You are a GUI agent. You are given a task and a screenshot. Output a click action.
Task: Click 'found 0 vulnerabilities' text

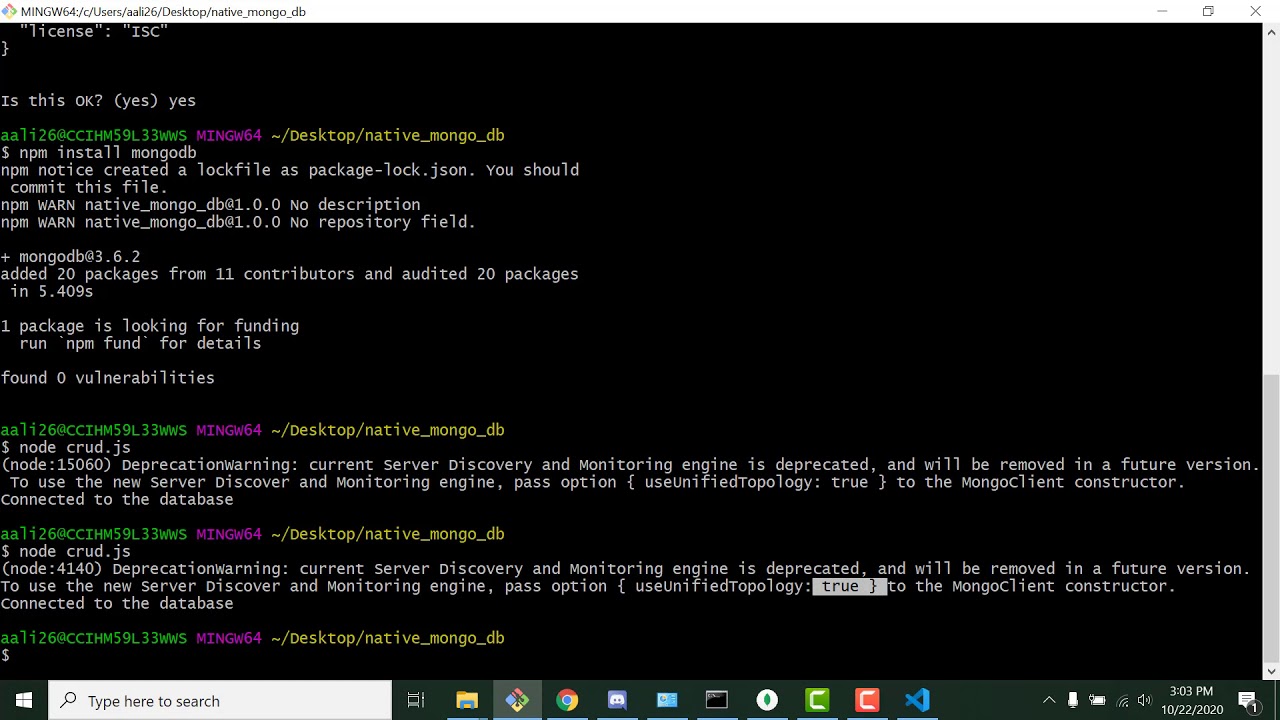coord(107,378)
